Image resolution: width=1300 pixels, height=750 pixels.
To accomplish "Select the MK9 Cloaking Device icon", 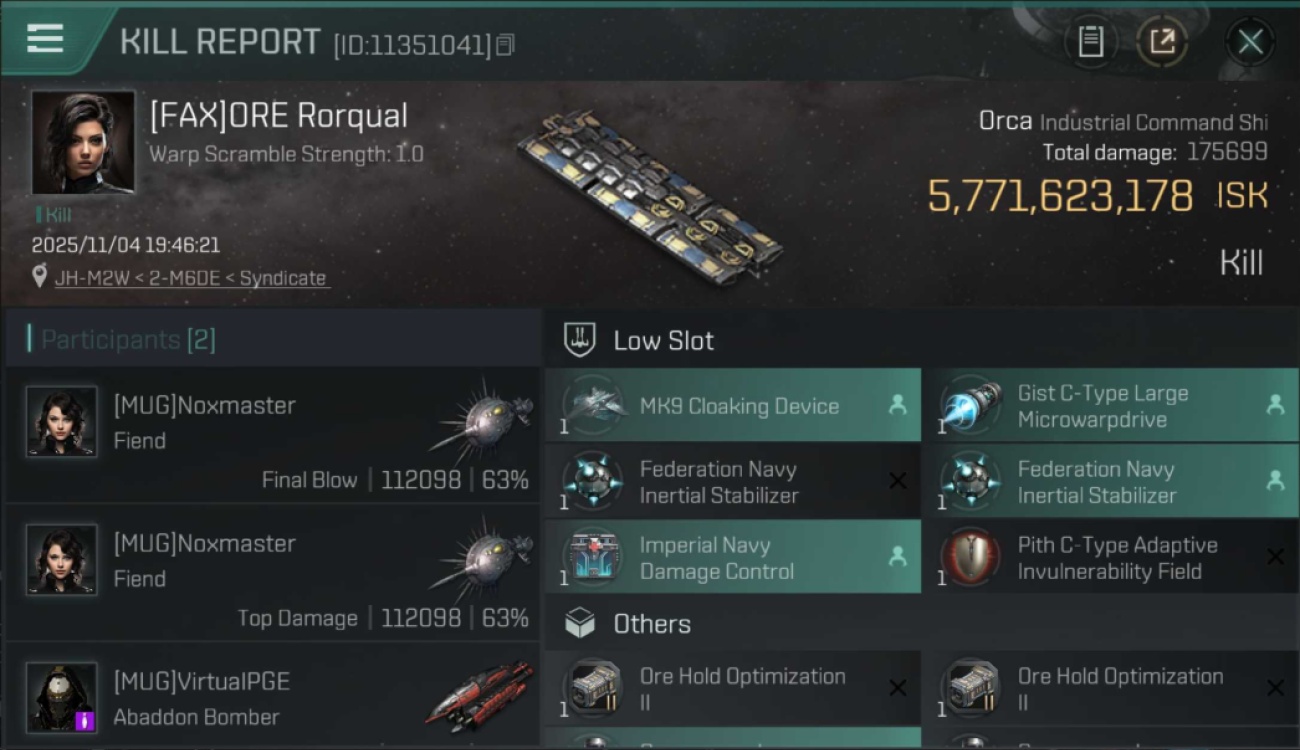I will click(x=594, y=405).
